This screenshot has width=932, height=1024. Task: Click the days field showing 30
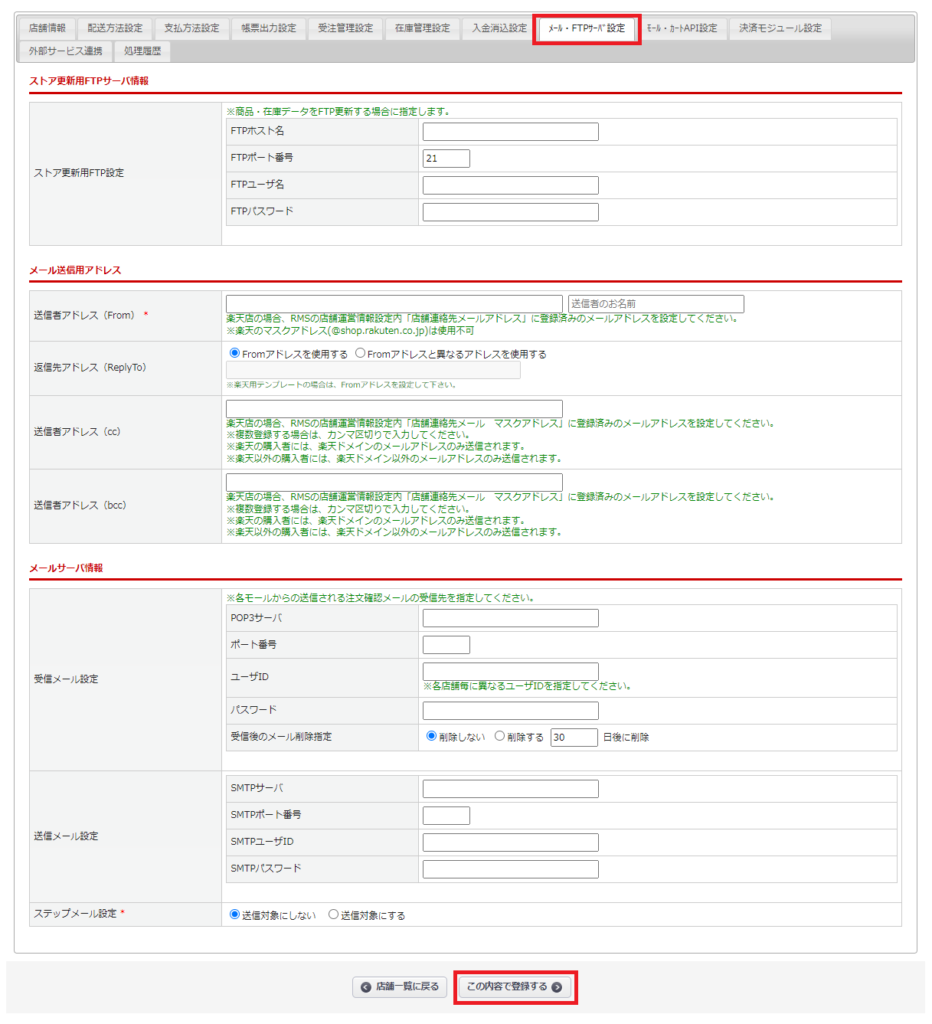[573, 737]
